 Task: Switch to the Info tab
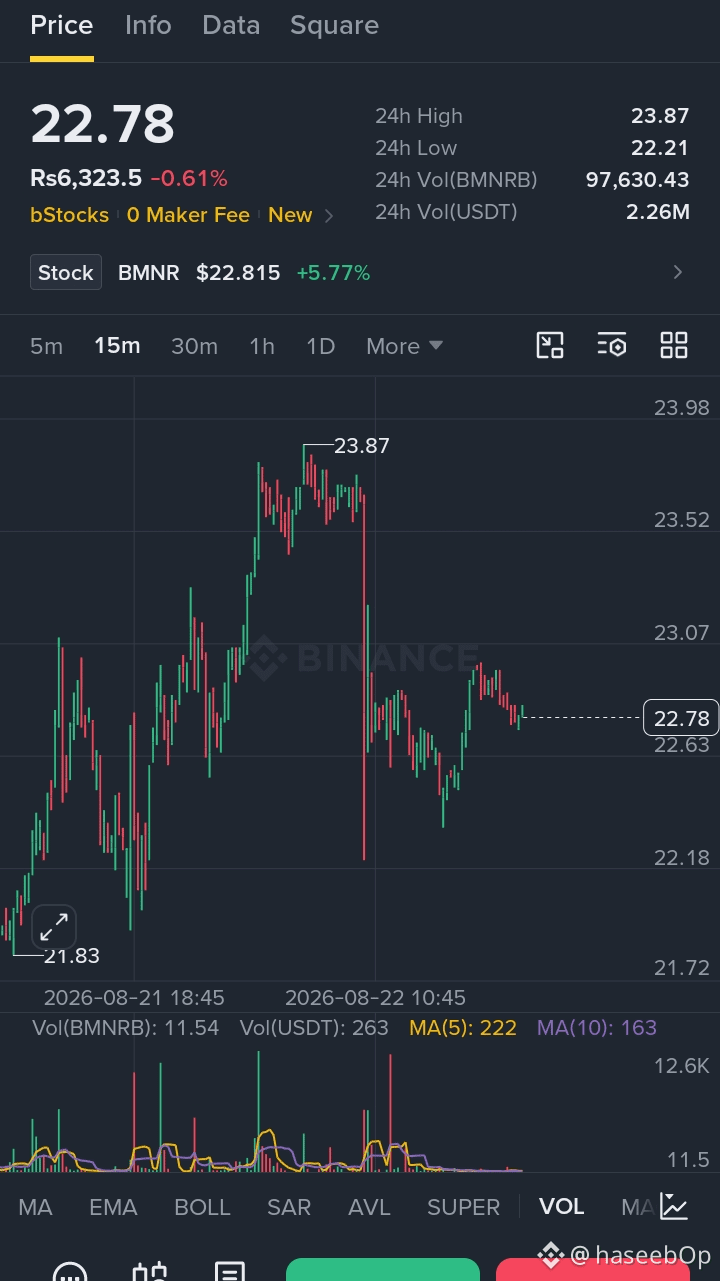(x=148, y=25)
